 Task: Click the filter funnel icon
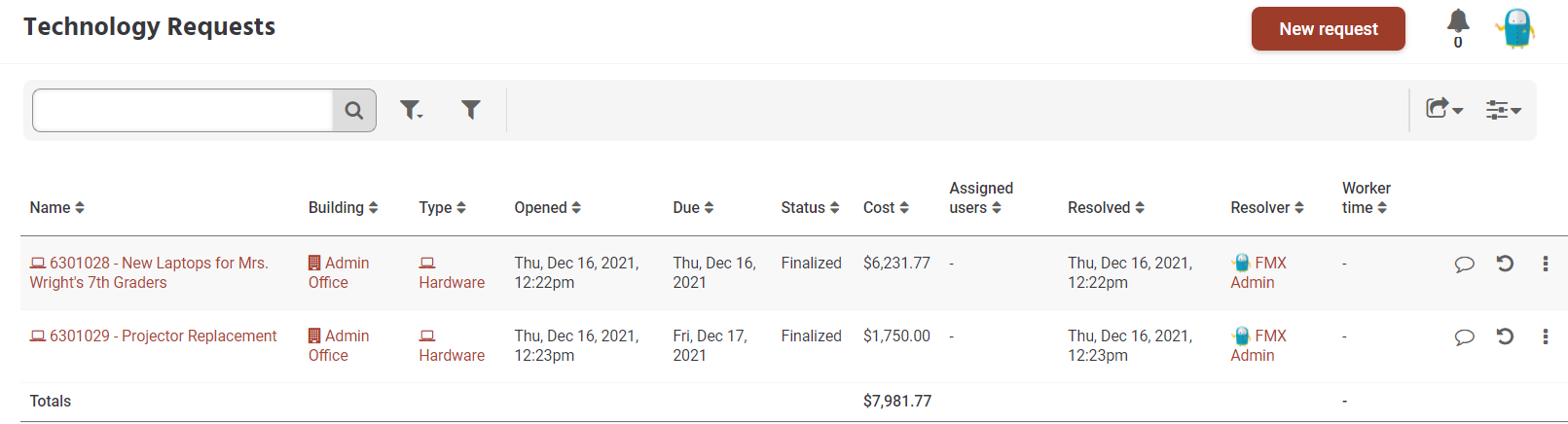[x=471, y=110]
